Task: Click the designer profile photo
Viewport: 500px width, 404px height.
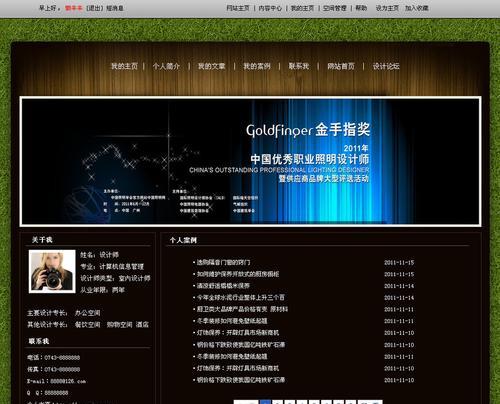Action: pyautogui.click(x=52, y=271)
